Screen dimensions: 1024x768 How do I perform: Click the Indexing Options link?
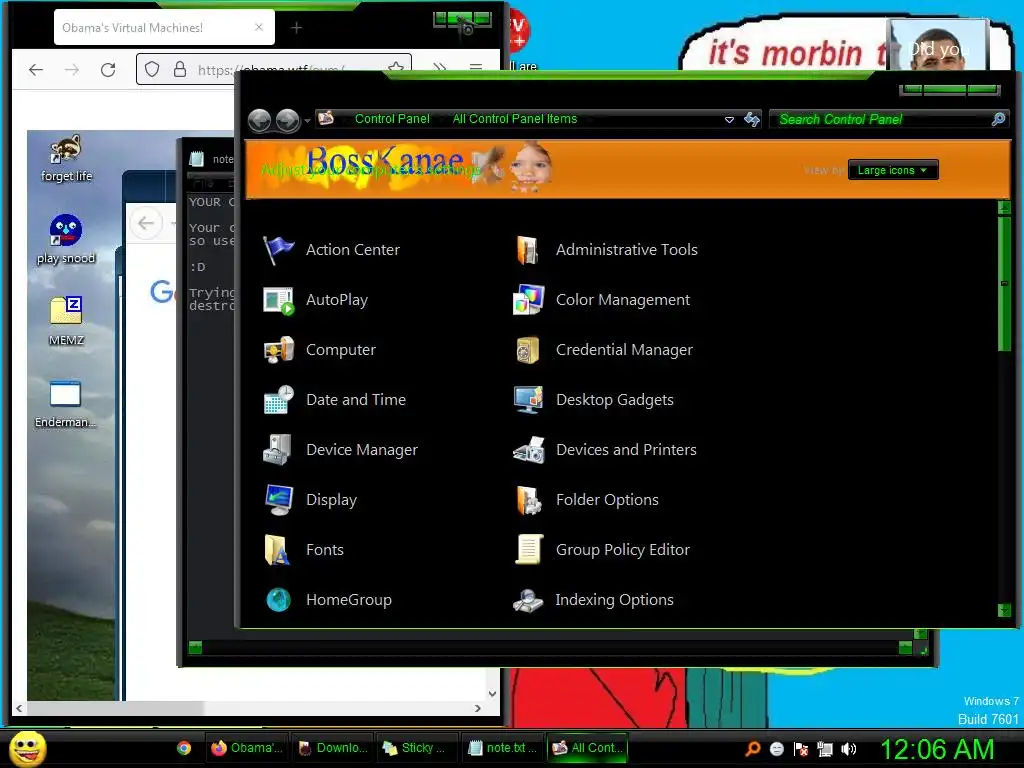tap(615, 600)
